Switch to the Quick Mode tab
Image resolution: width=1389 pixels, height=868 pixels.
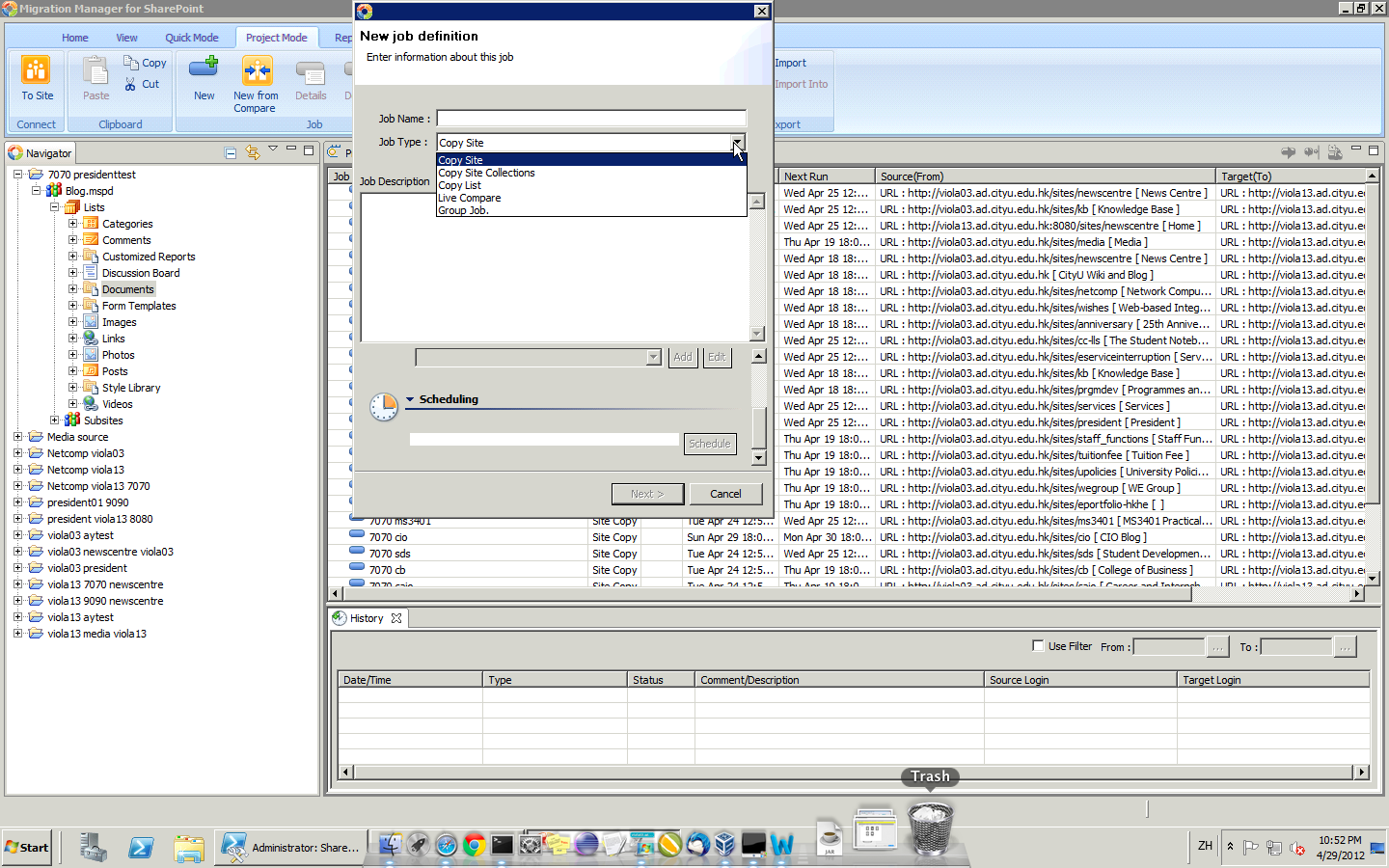192,38
